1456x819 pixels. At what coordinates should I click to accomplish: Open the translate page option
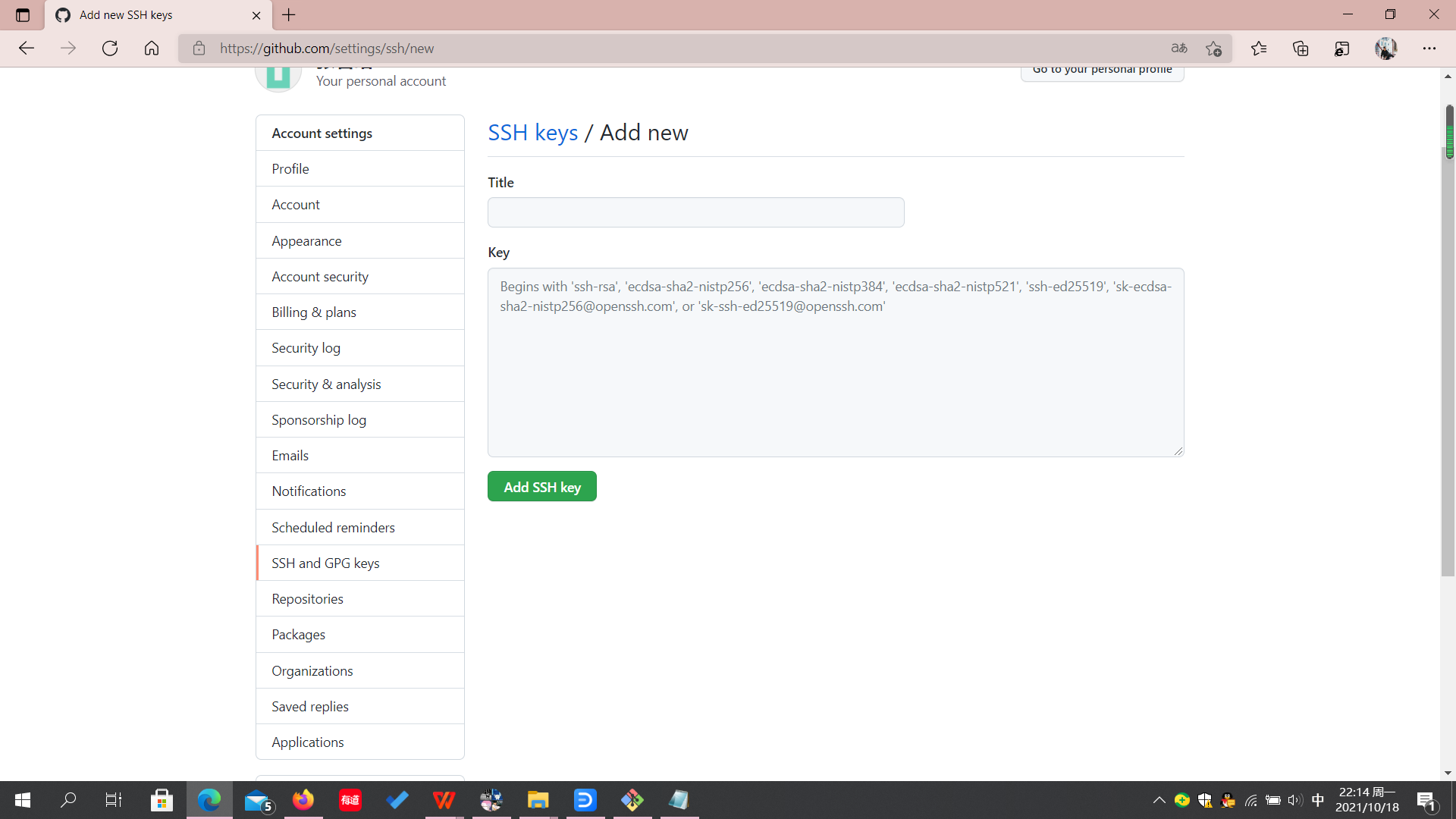click(1178, 49)
